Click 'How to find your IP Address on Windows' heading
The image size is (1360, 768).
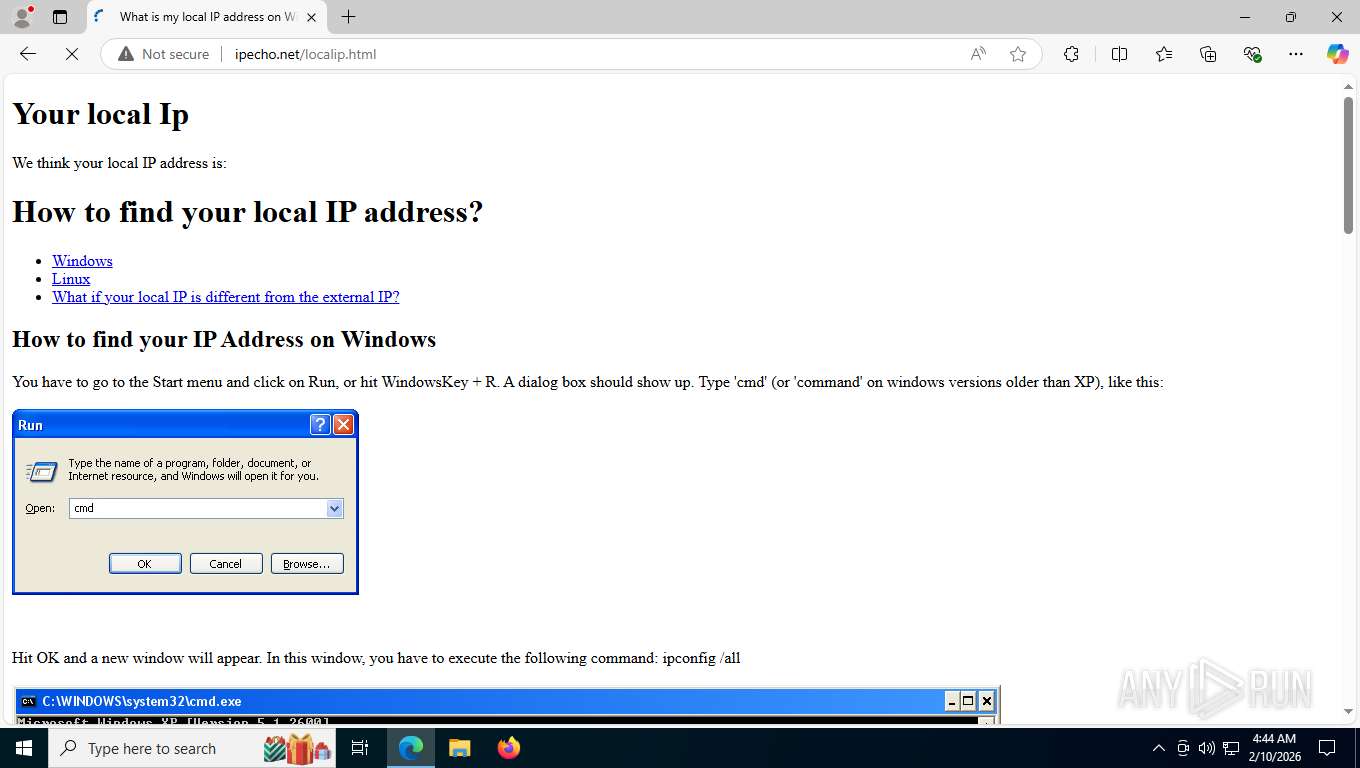coord(224,339)
